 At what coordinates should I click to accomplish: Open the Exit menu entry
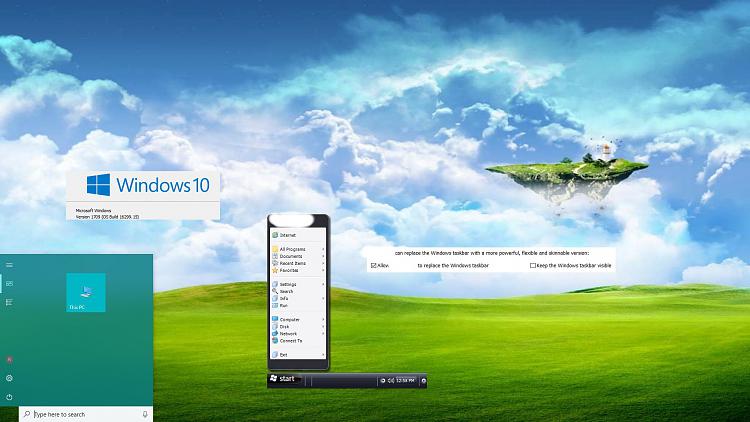click(298, 355)
